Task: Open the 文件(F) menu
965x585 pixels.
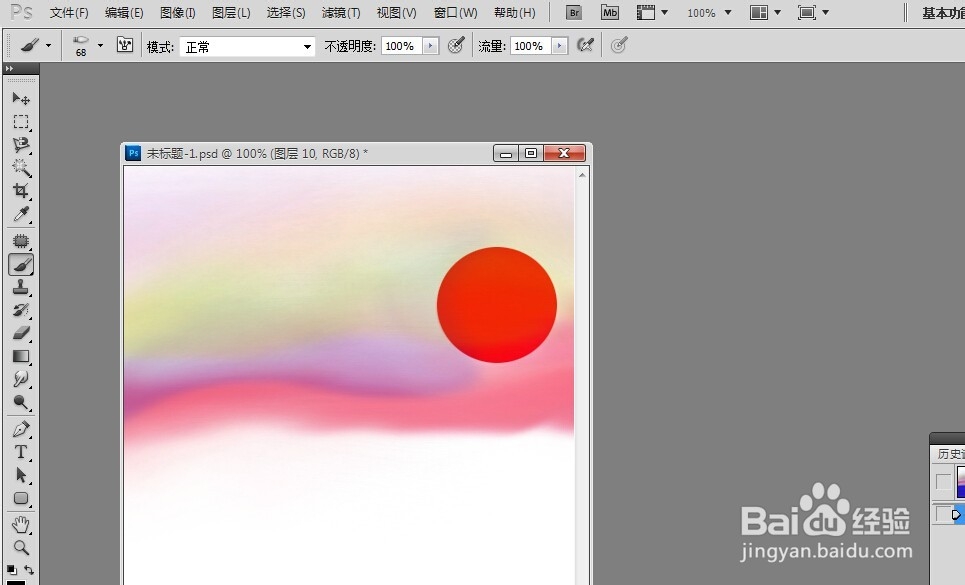Action: pyautogui.click(x=69, y=13)
